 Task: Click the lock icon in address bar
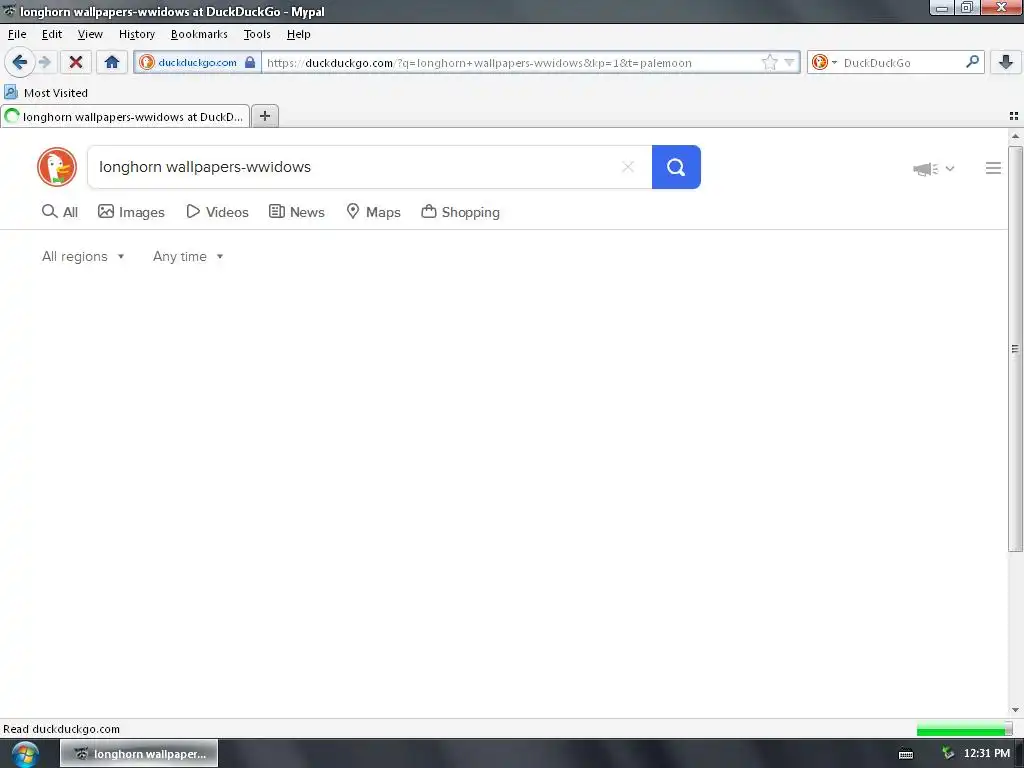coord(250,63)
